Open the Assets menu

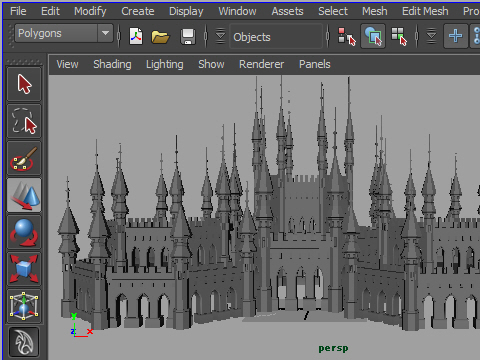click(287, 11)
